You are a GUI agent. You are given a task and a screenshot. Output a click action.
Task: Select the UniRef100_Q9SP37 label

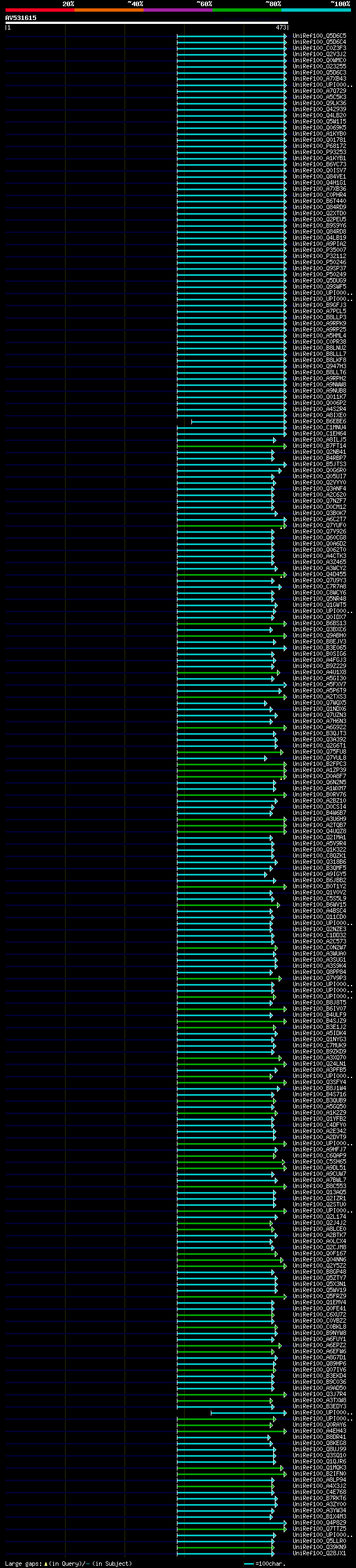coord(319,269)
